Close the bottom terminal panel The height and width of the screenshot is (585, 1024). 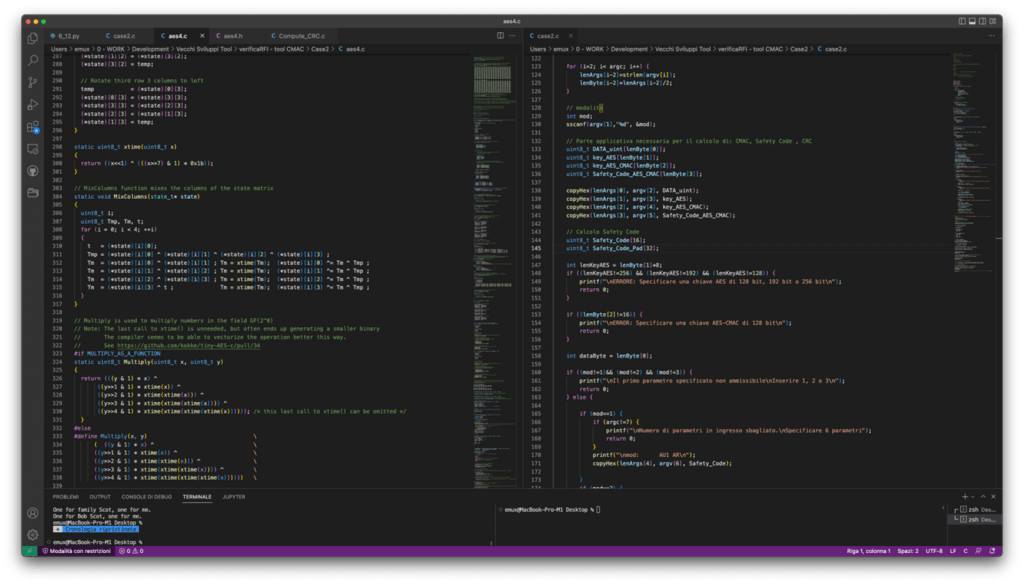(993, 497)
